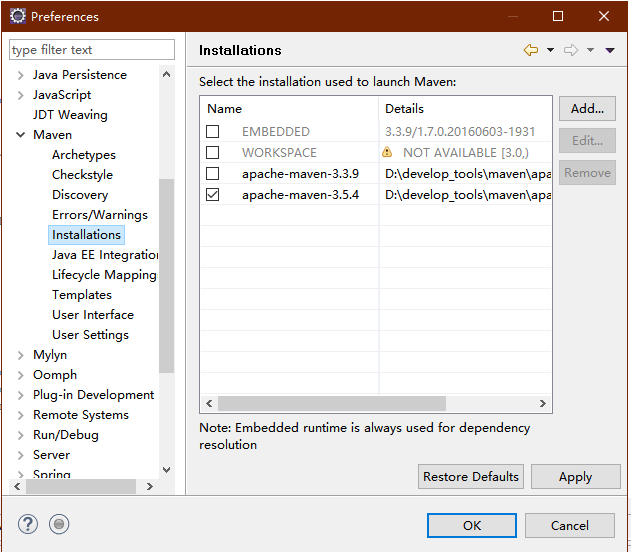
Task: Open the User Interface page
Action: pyautogui.click(x=93, y=315)
